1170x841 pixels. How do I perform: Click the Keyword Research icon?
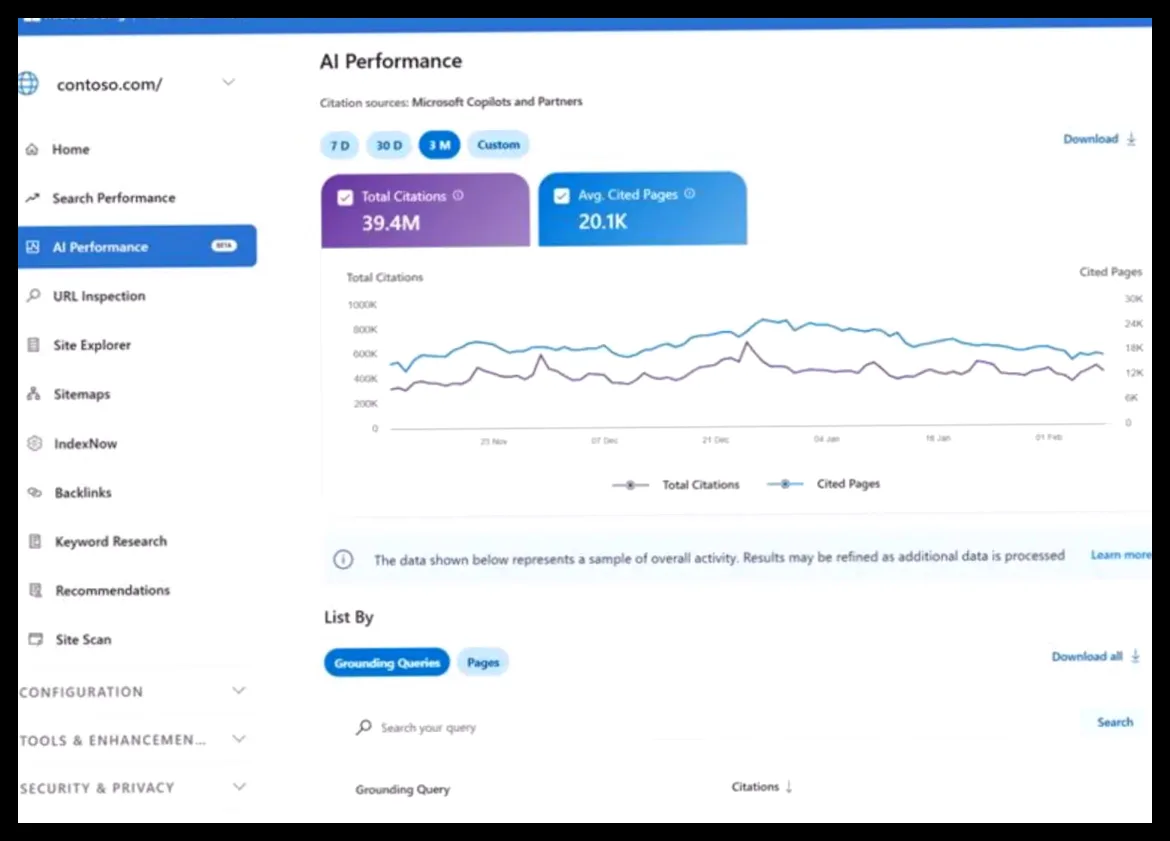click(x=35, y=541)
